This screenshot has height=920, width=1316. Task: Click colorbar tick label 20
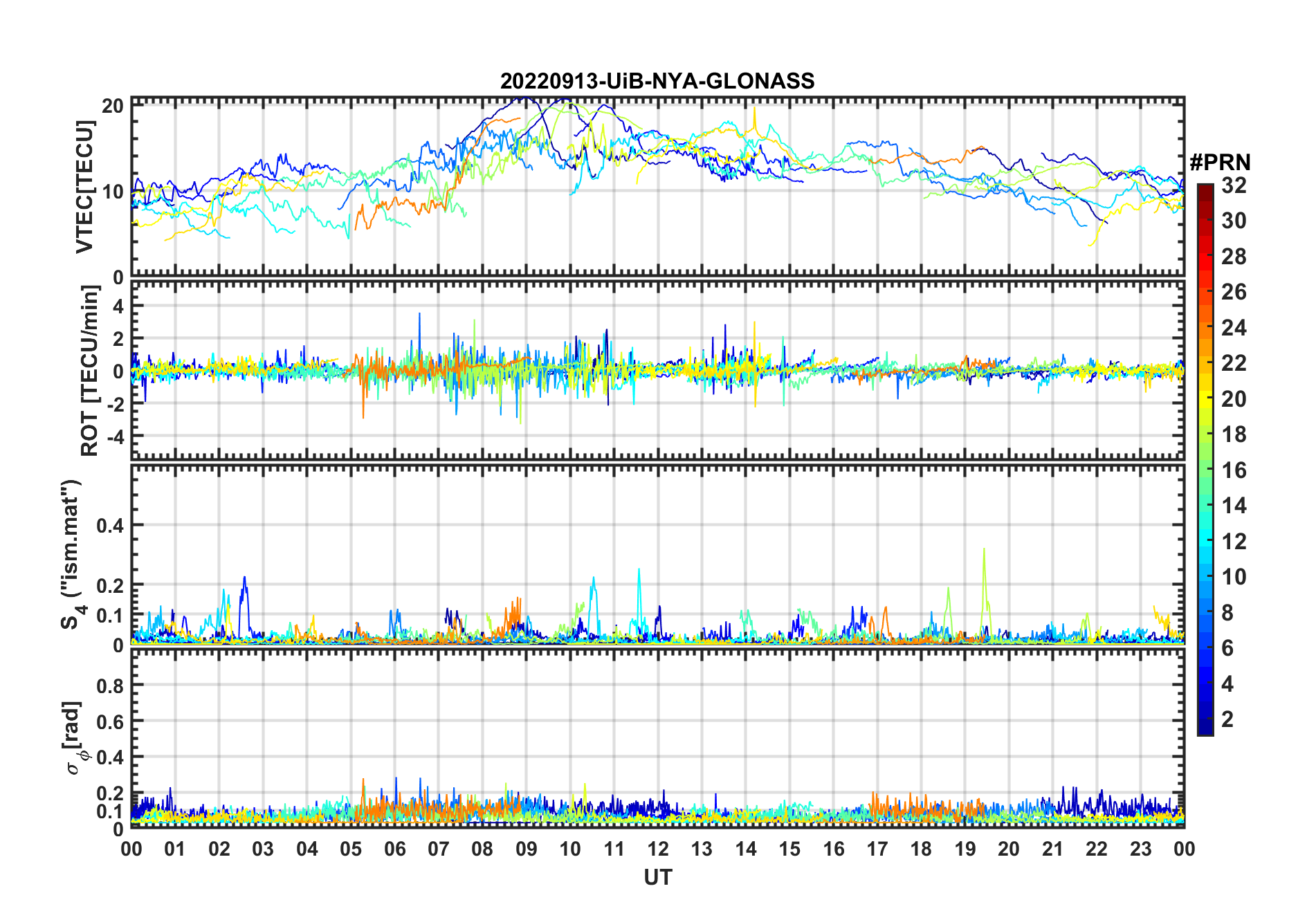(1234, 399)
